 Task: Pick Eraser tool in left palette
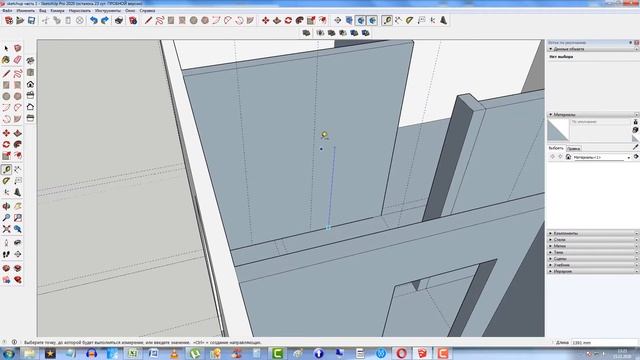tap(18, 60)
